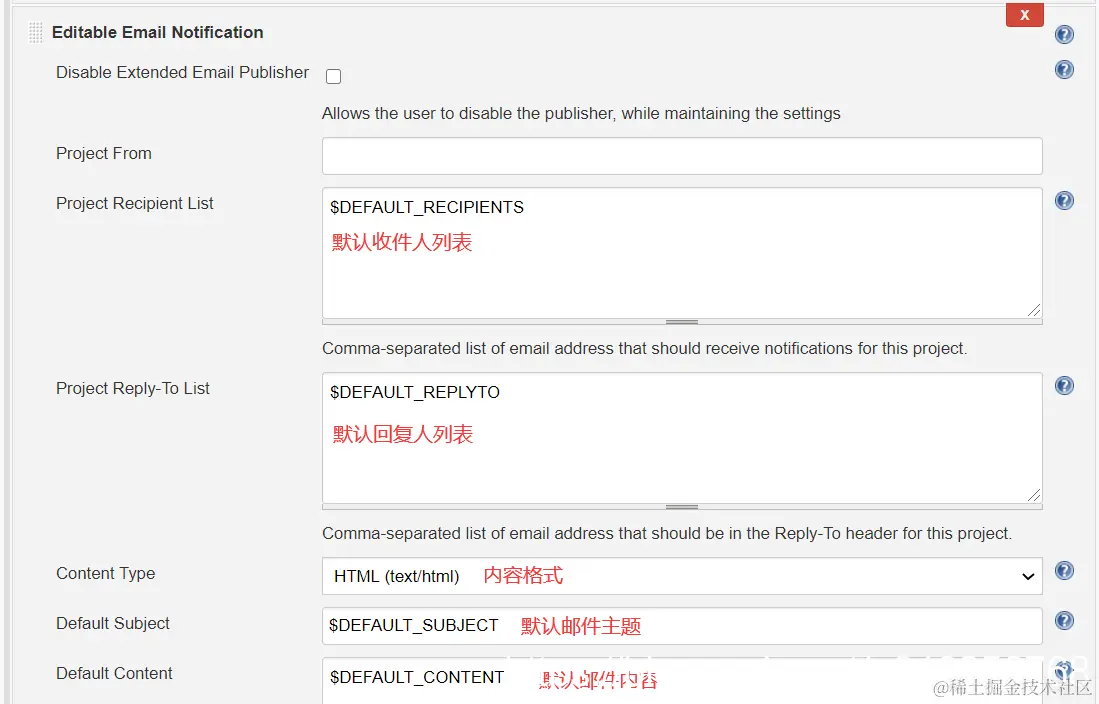1099x704 pixels.
Task: Click the Disable Extended Email Publisher label
Action: (x=182, y=72)
